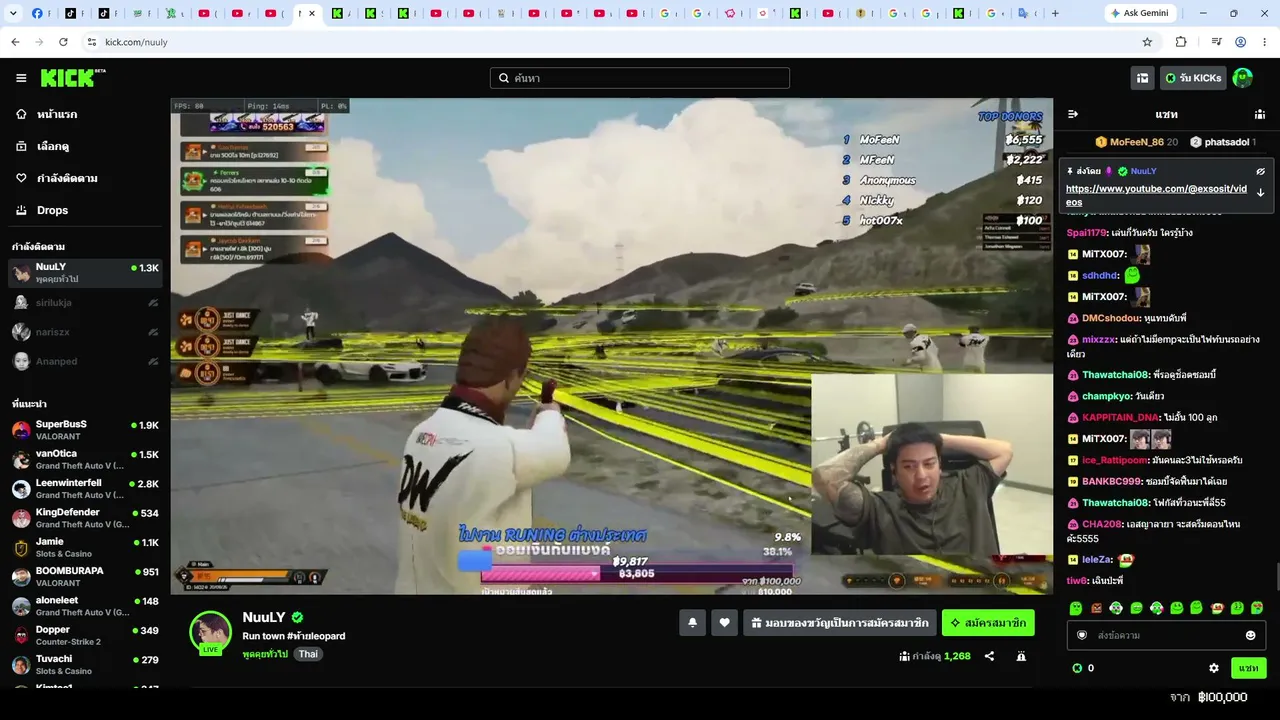
Task: Open recommended channel KingDefender
Action: click(x=85, y=518)
